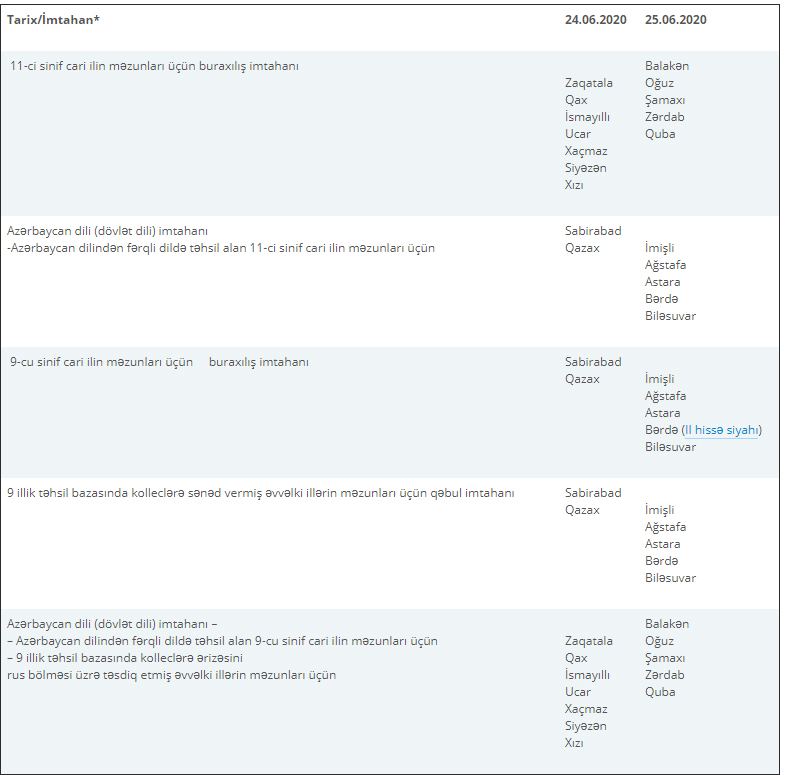Click the "təhsil alan 11-ci sinif cari ilin" line
Viewport: 786px width, 775px height.
pyautogui.click(x=220, y=248)
